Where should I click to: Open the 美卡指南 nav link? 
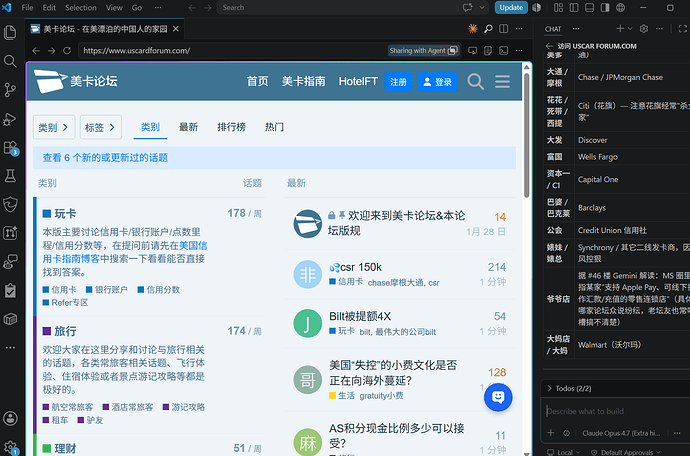[303, 81]
